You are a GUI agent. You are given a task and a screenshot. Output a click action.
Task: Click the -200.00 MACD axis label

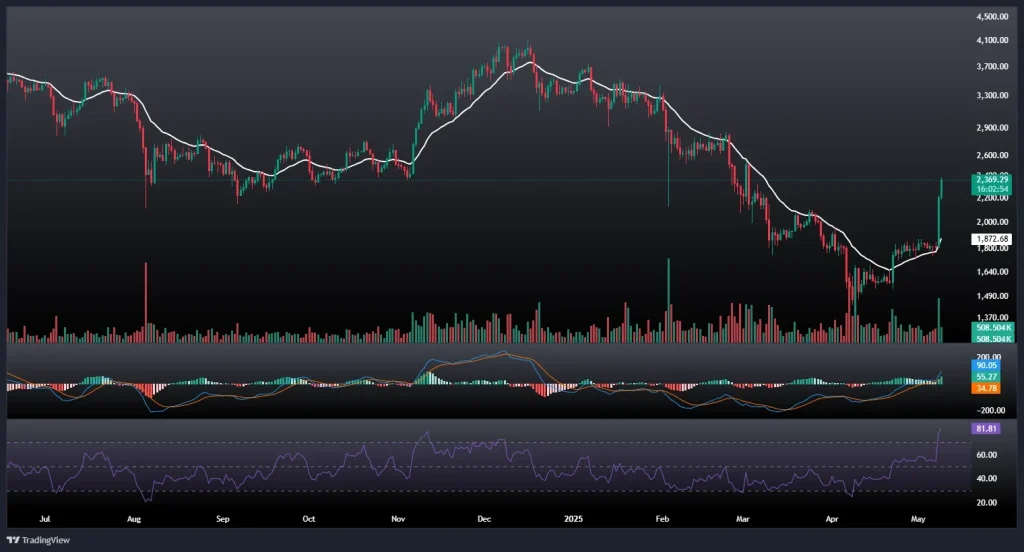tap(990, 410)
